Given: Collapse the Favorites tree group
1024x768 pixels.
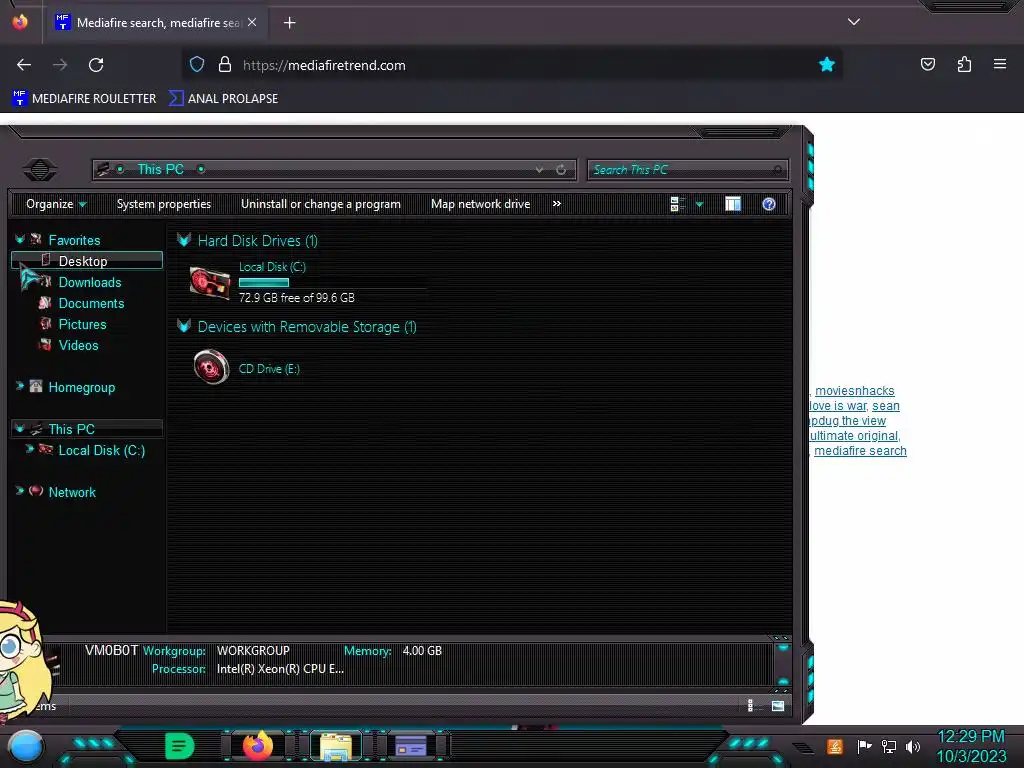Looking at the screenshot, I should [20, 240].
